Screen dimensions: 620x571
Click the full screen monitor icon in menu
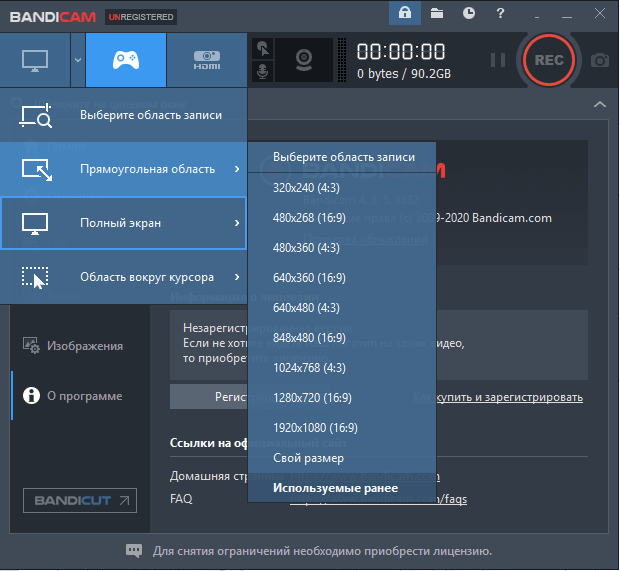(35, 224)
